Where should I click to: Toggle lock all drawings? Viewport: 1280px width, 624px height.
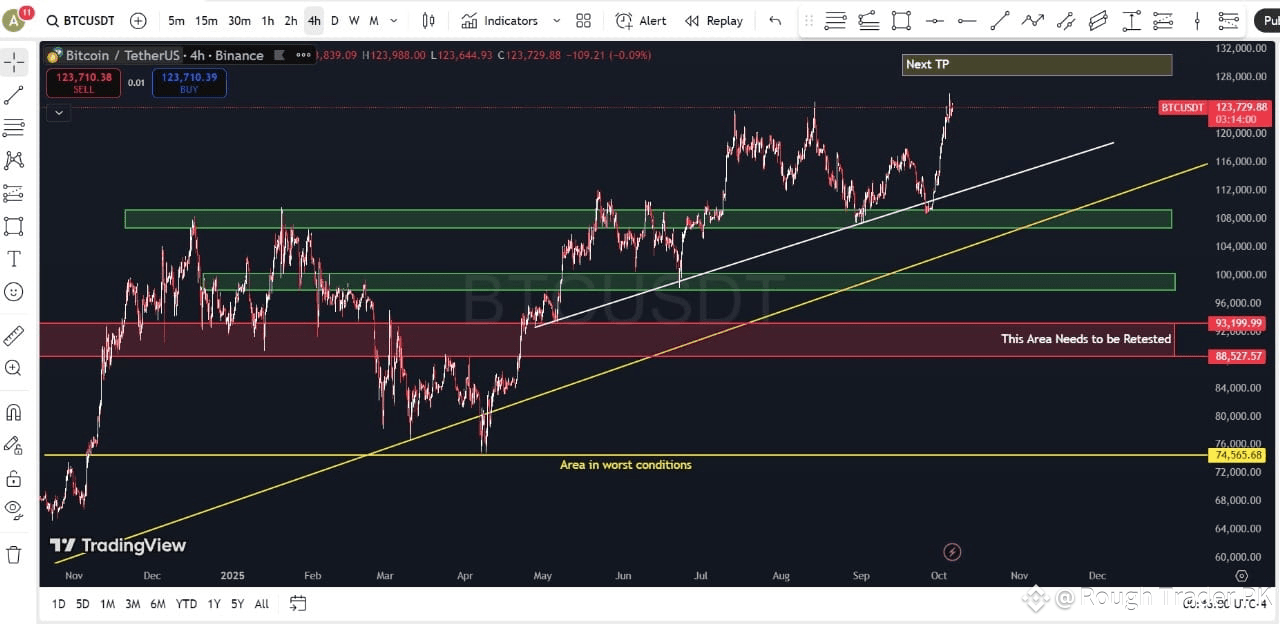(x=14, y=478)
